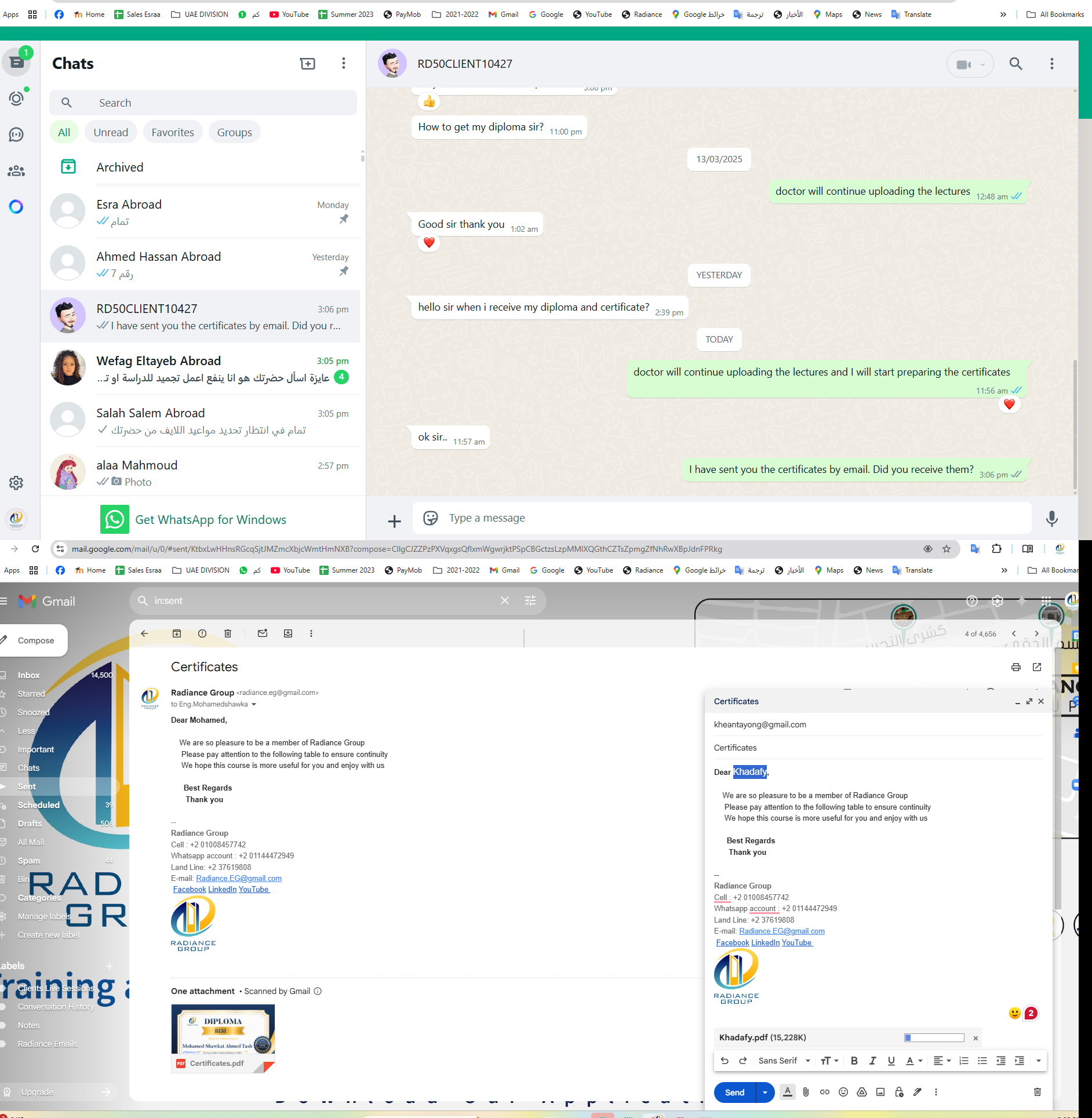1092x1118 pixels.
Task: Open WhatsApp chats menu three dots
Action: [344, 64]
